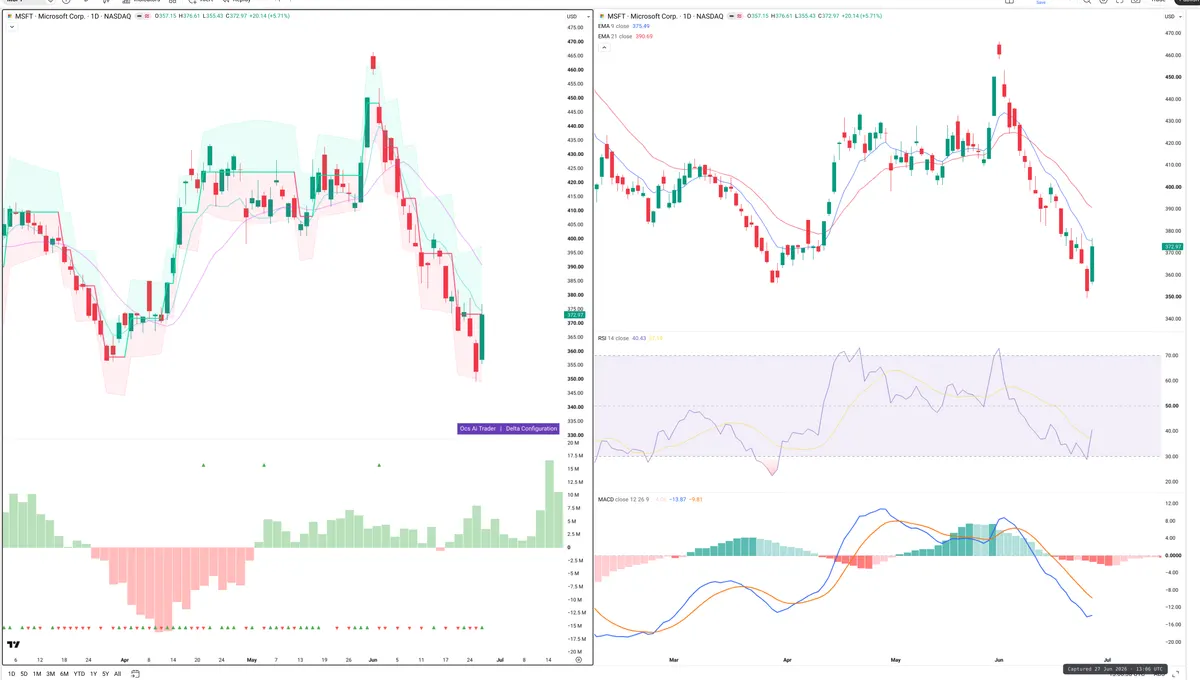
Task: Select the MACD close 12 26 9 legend
Action: point(624,498)
